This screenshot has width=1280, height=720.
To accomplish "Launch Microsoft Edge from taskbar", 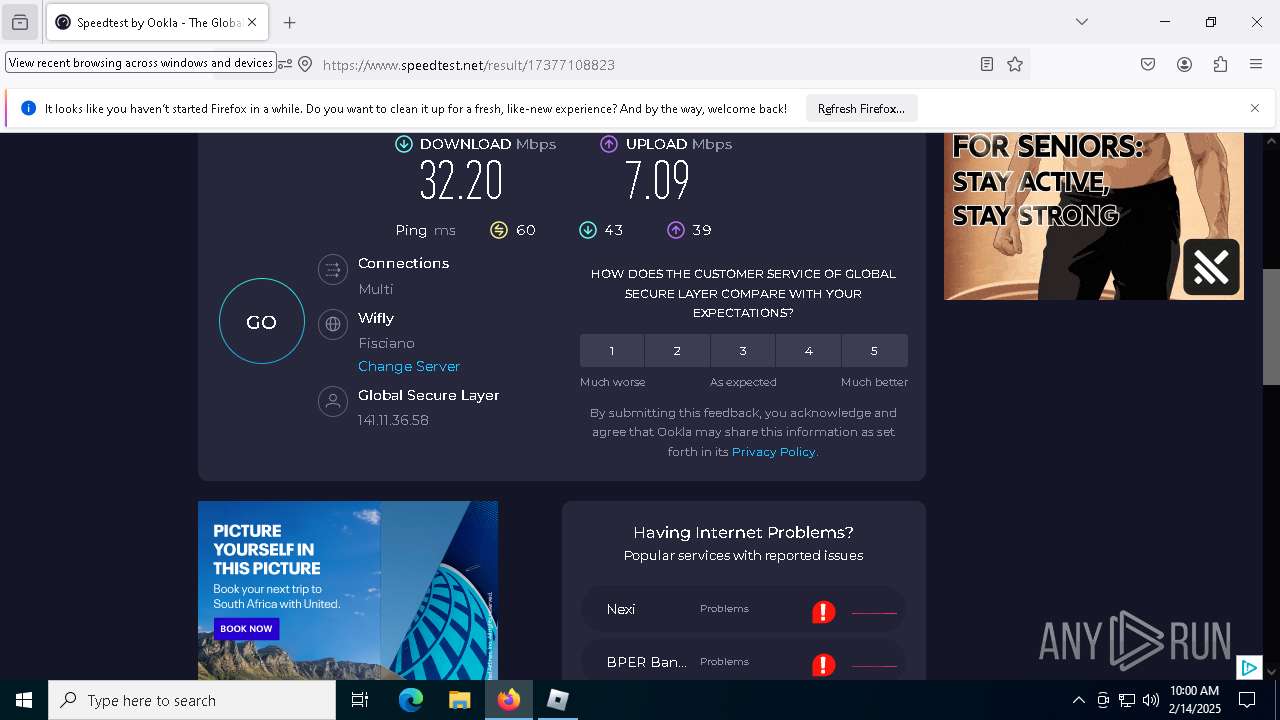I will (411, 700).
